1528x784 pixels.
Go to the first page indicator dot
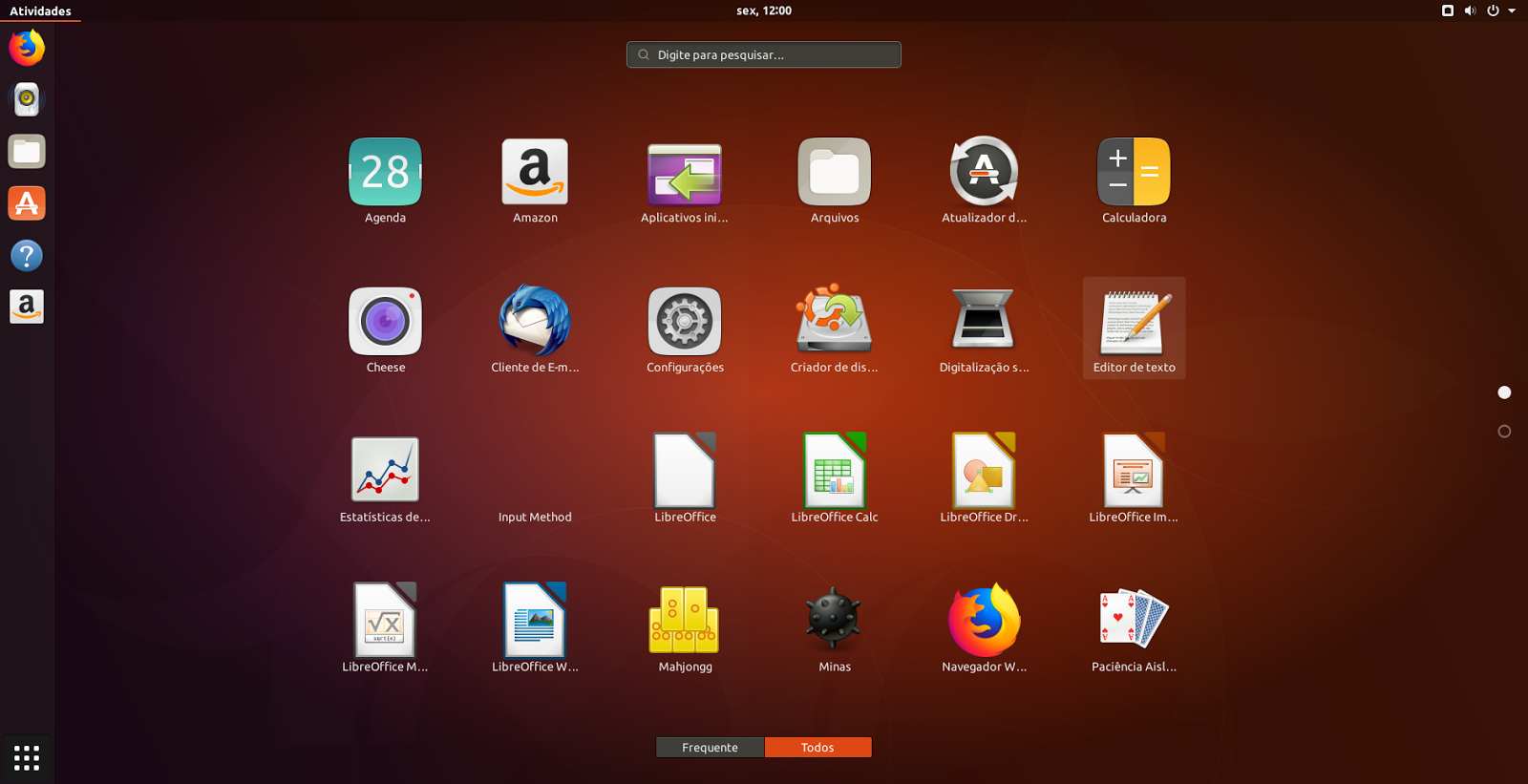tap(1504, 392)
